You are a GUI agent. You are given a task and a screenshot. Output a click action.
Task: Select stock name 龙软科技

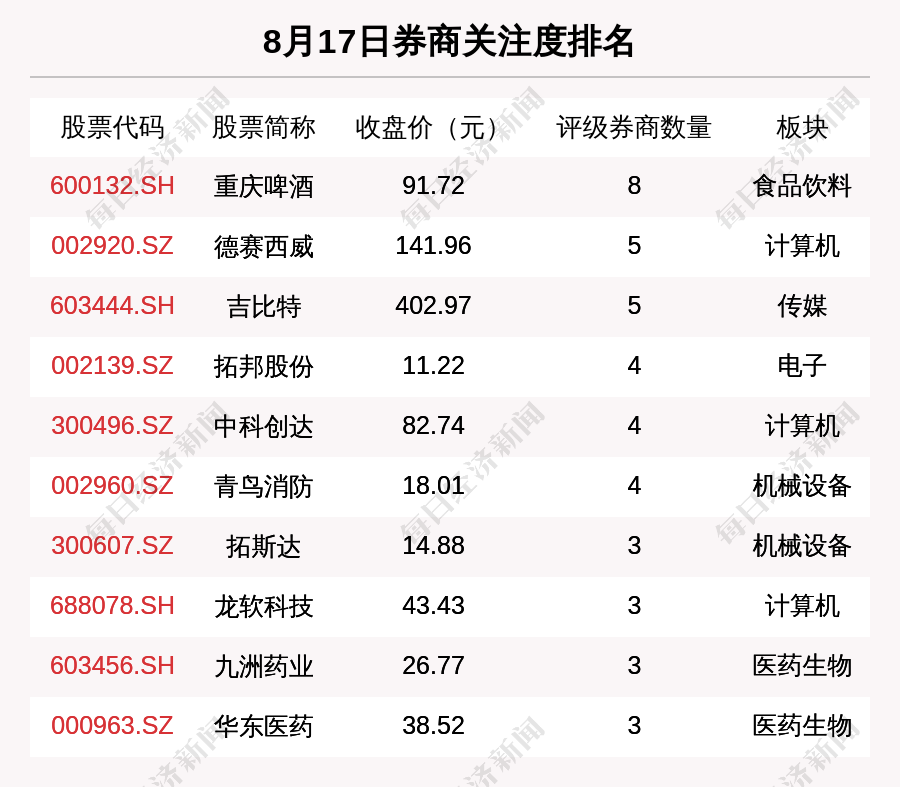263,607
